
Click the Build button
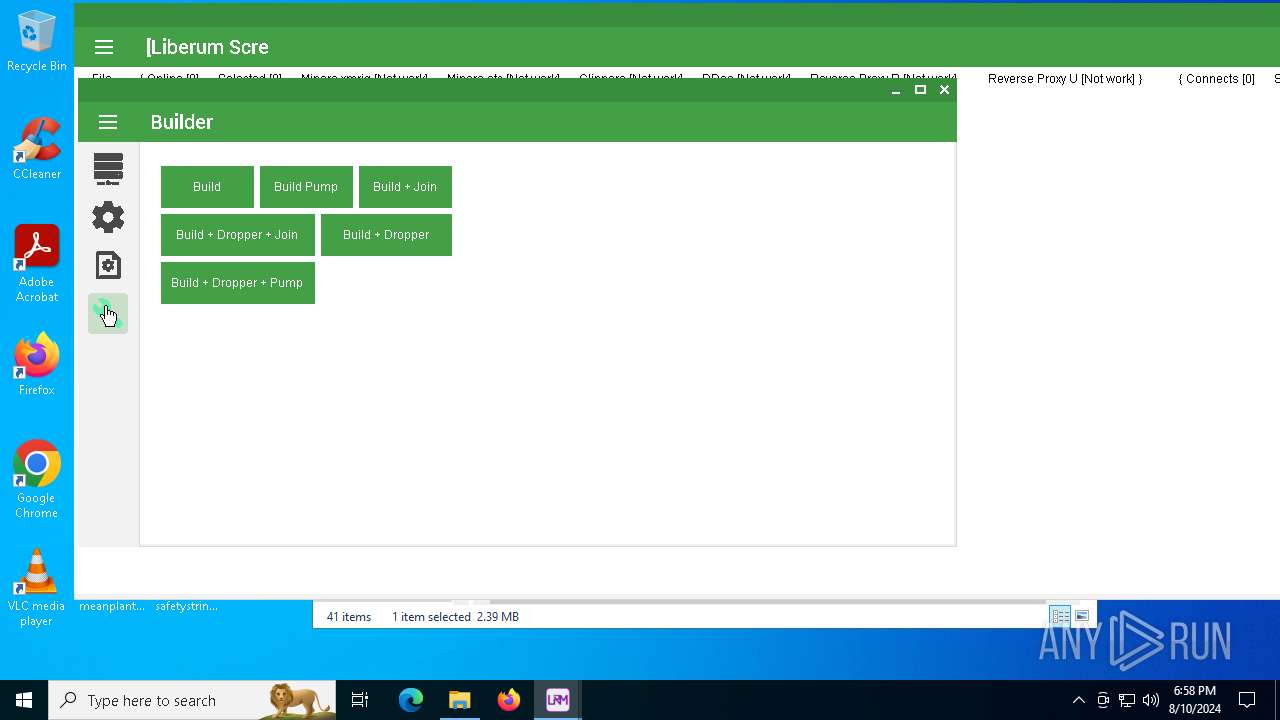pyautogui.click(x=207, y=187)
